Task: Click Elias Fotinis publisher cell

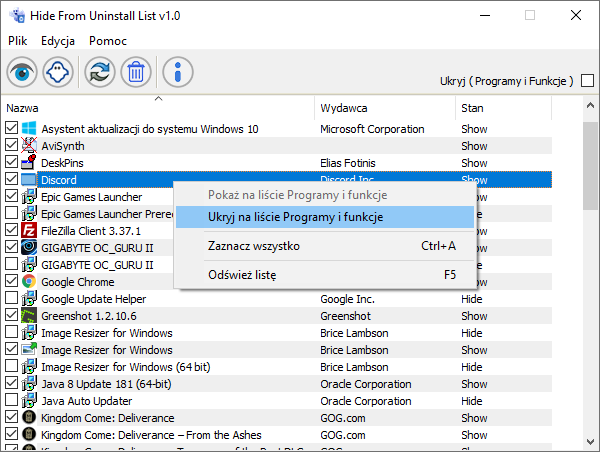Action: click(x=348, y=163)
